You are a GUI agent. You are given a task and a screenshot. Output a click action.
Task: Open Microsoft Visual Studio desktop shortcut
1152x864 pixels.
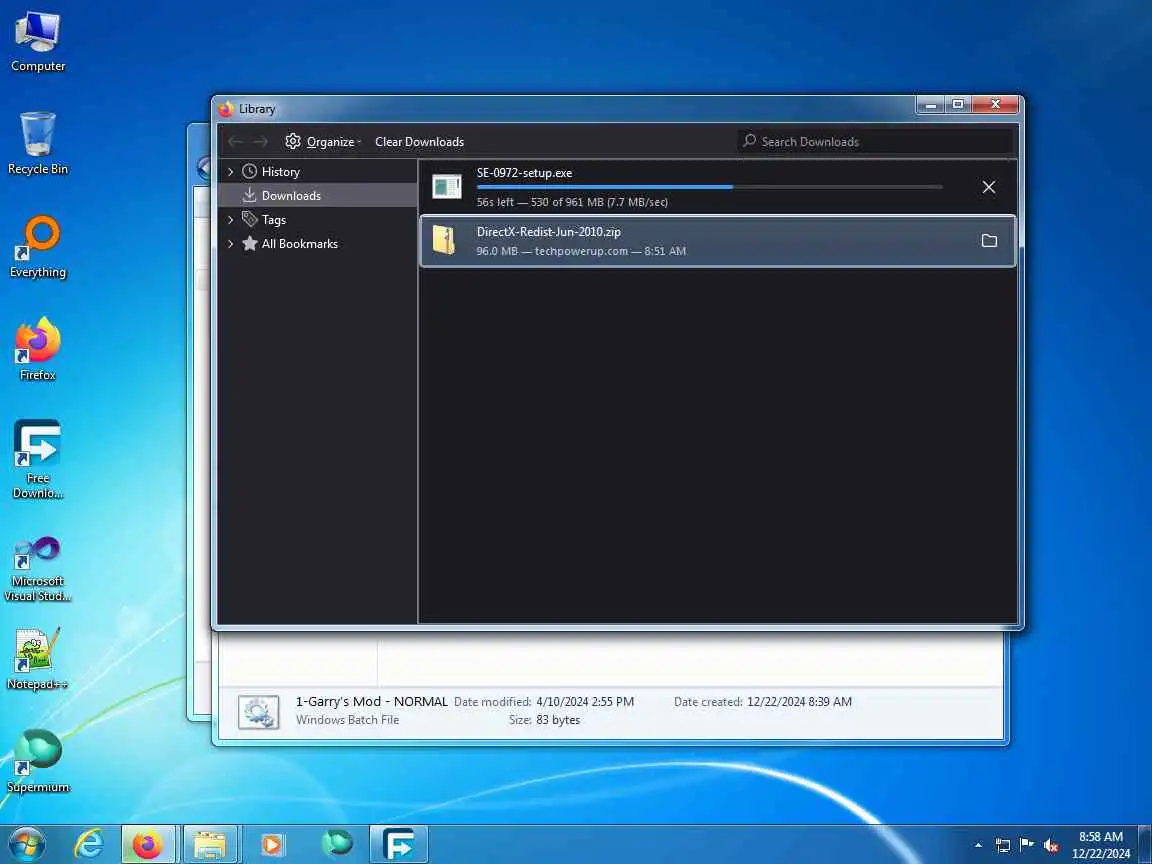[37, 569]
